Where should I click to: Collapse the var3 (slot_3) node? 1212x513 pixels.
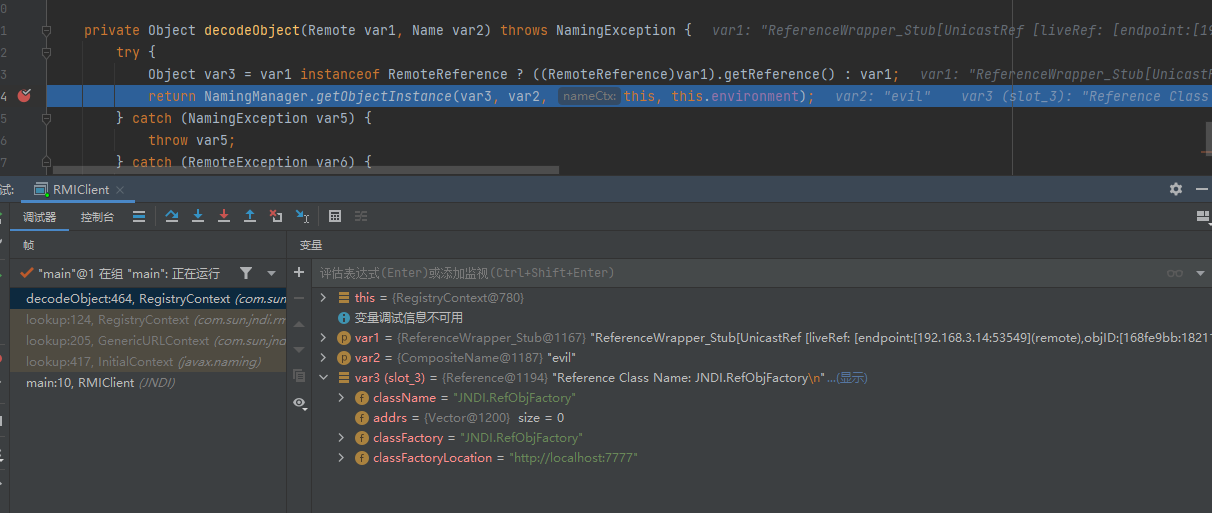(x=323, y=378)
